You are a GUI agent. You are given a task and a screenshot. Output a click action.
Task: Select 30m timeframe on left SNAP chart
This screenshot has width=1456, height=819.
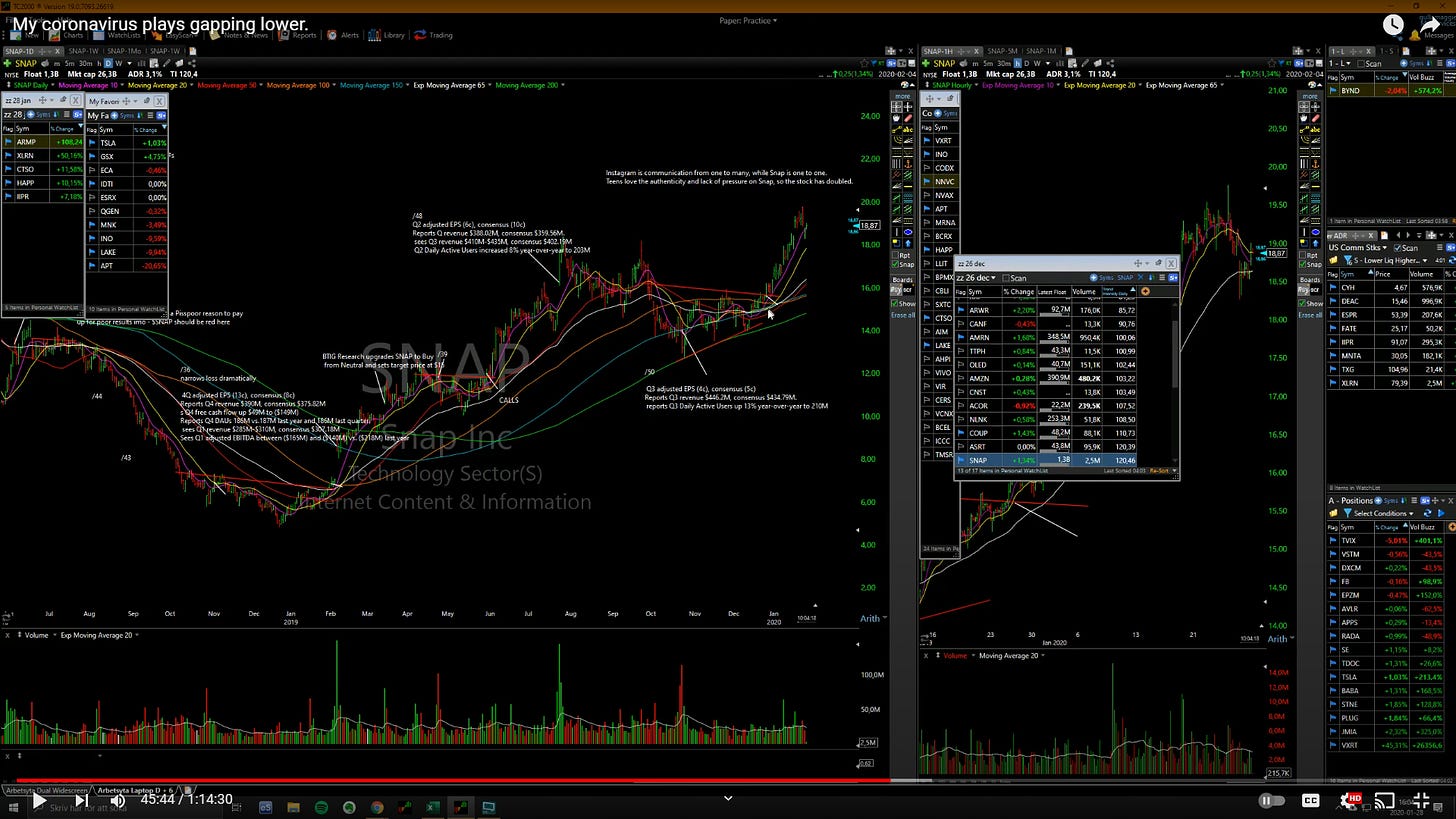(85, 63)
